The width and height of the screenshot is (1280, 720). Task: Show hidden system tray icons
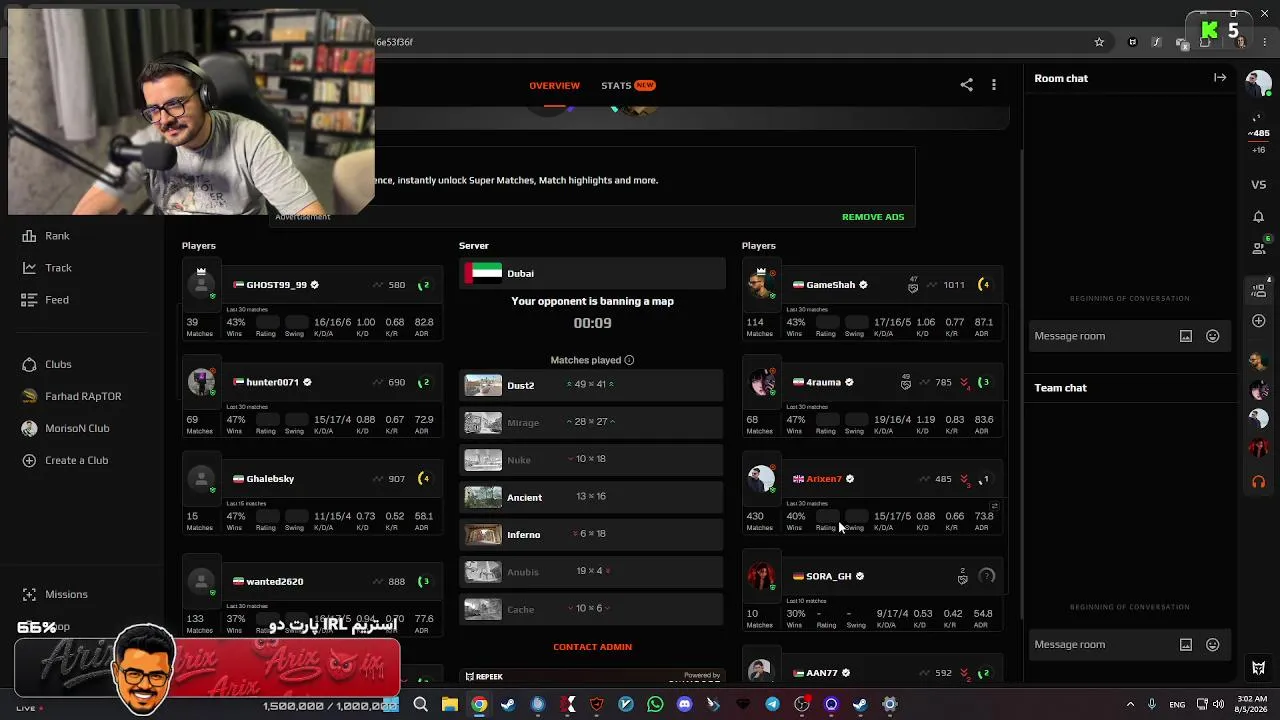[1130, 705]
